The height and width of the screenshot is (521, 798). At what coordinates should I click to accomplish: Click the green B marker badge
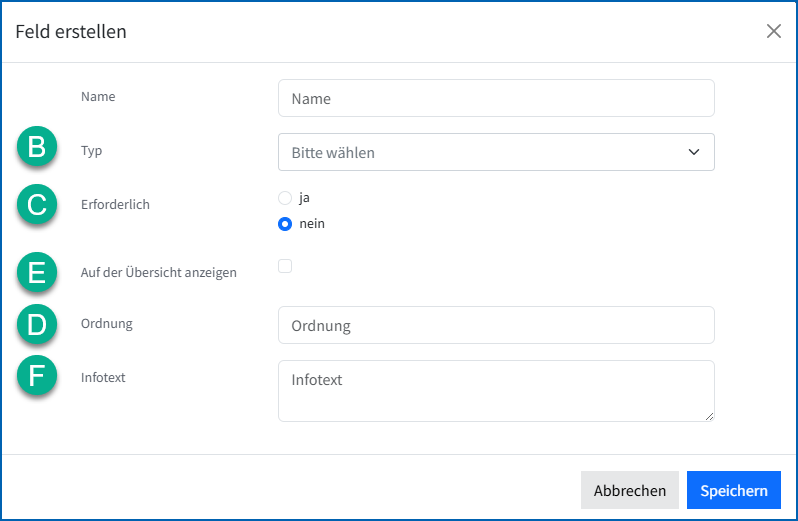coord(37,148)
